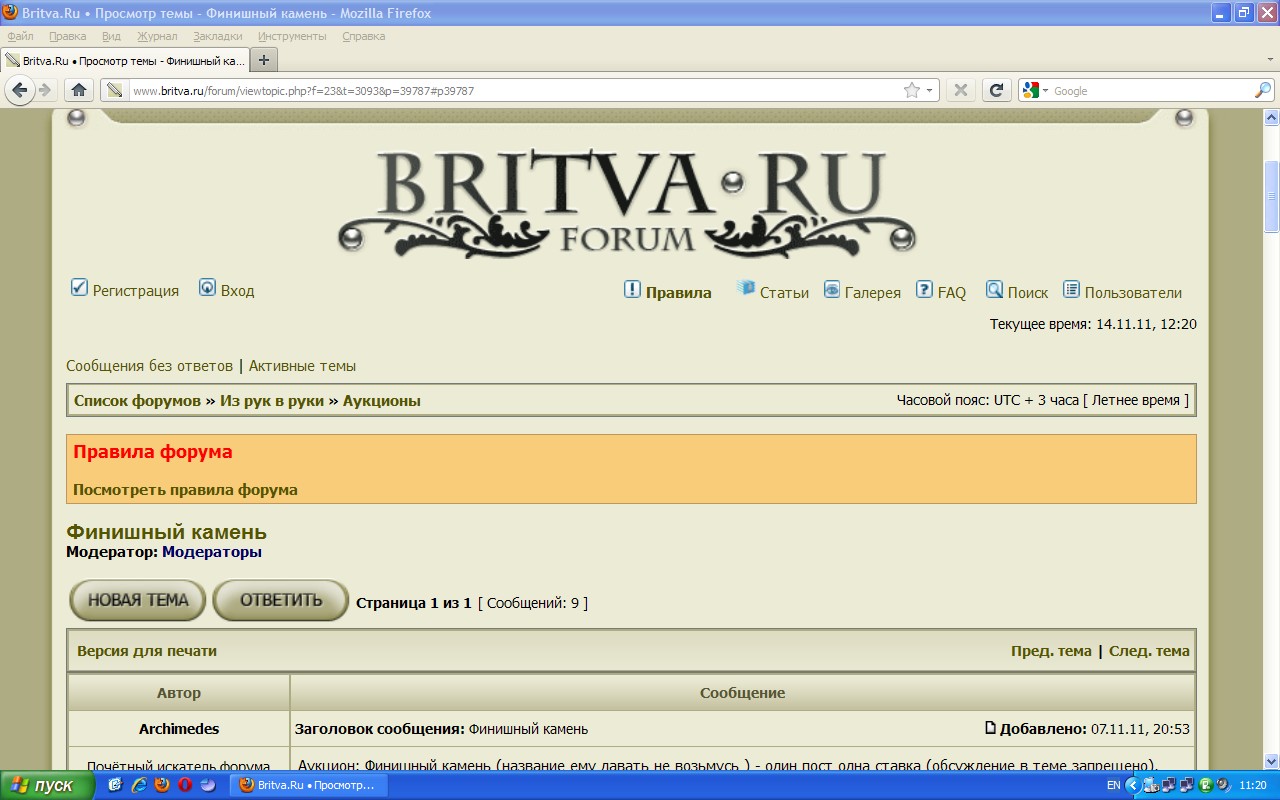The height and width of the screenshot is (800, 1280).
Task: Click the vertical page scrollbar thumb
Action: click(1271, 195)
